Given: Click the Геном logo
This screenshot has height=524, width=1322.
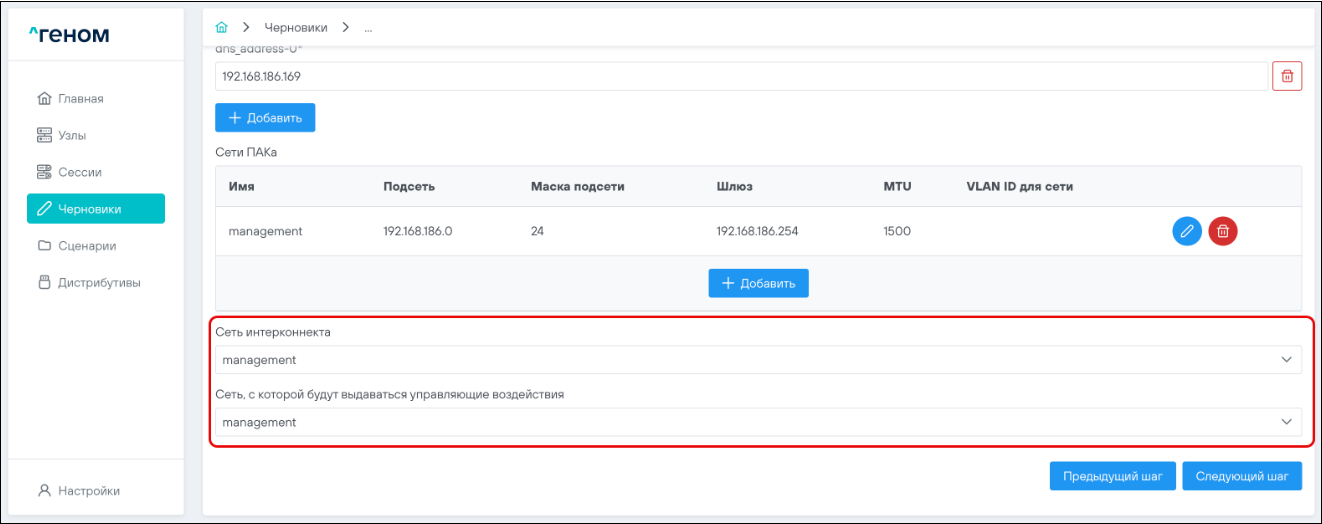Looking at the screenshot, I should (69, 36).
